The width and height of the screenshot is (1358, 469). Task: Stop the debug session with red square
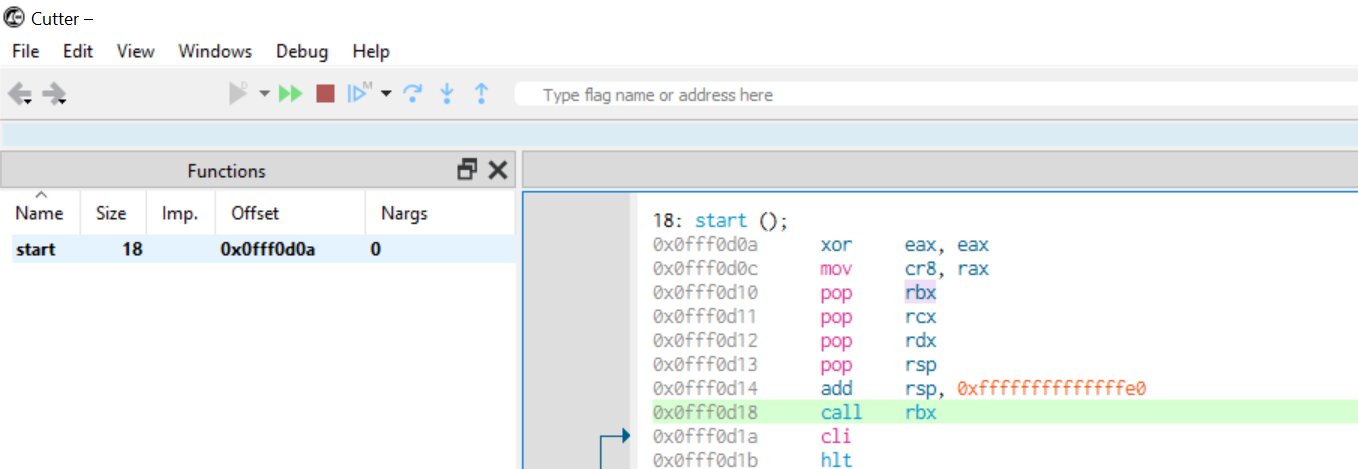325,94
